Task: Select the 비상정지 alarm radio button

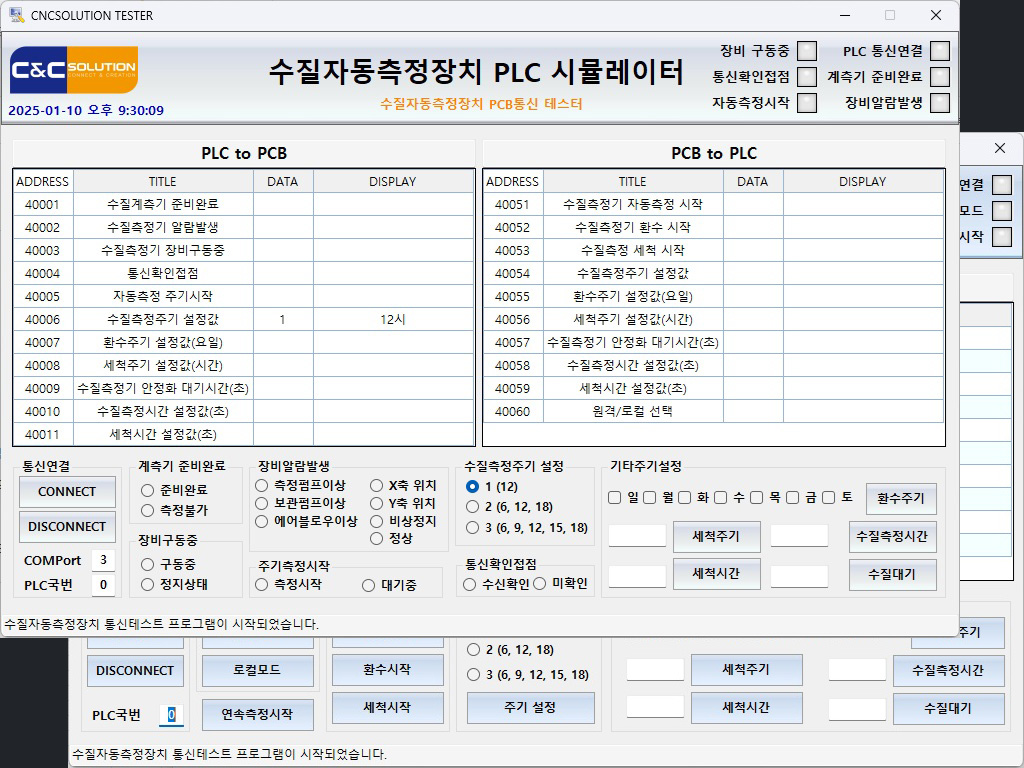Action: pyautogui.click(x=377, y=521)
